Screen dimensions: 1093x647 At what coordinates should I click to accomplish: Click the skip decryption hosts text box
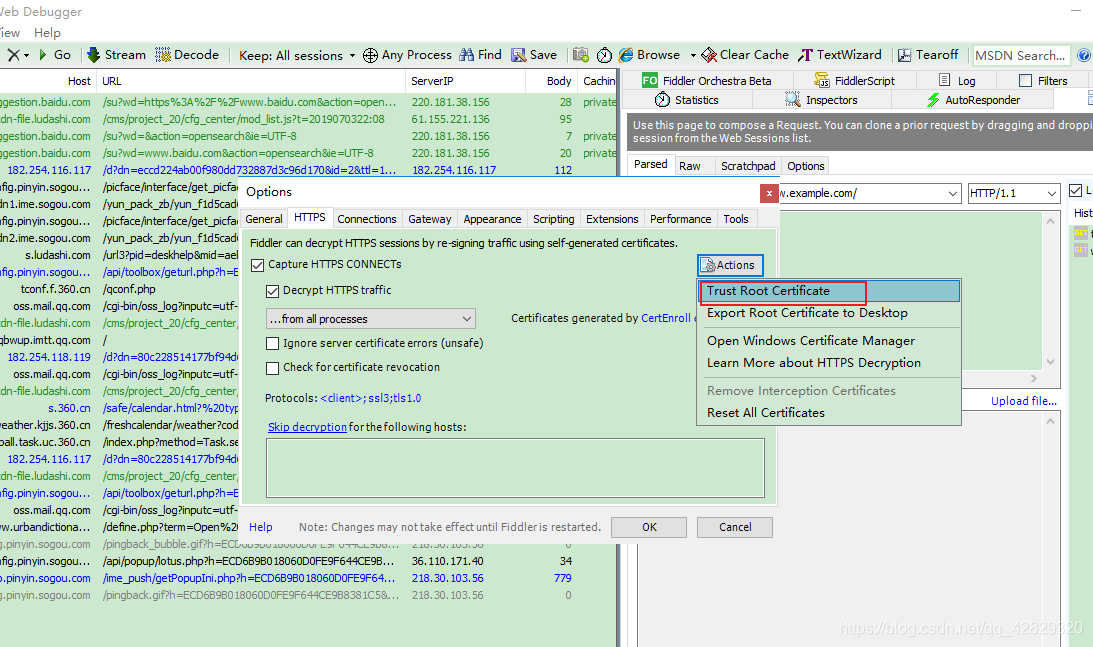(x=515, y=468)
